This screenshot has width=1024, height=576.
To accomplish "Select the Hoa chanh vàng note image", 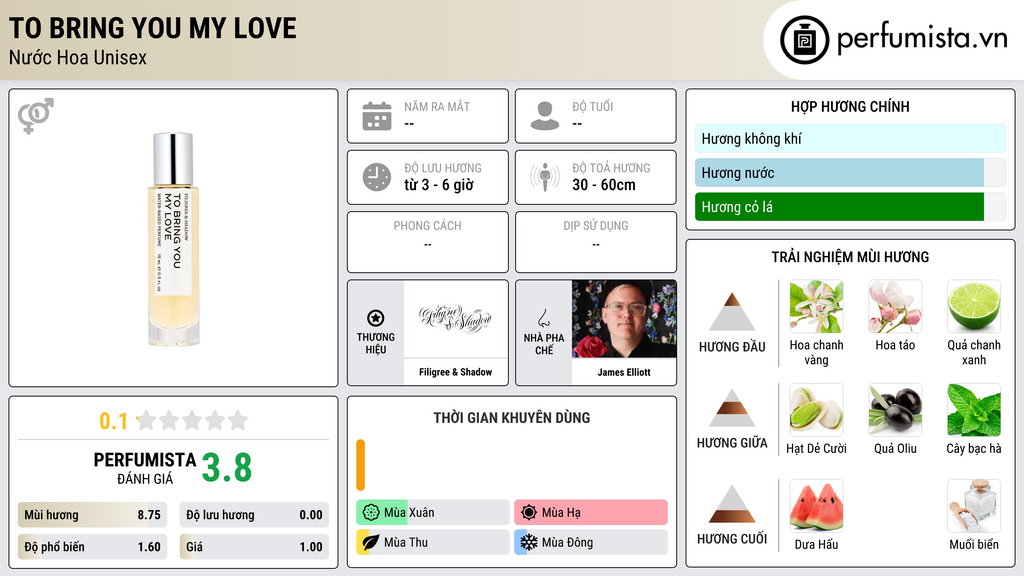I will pyautogui.click(x=816, y=307).
